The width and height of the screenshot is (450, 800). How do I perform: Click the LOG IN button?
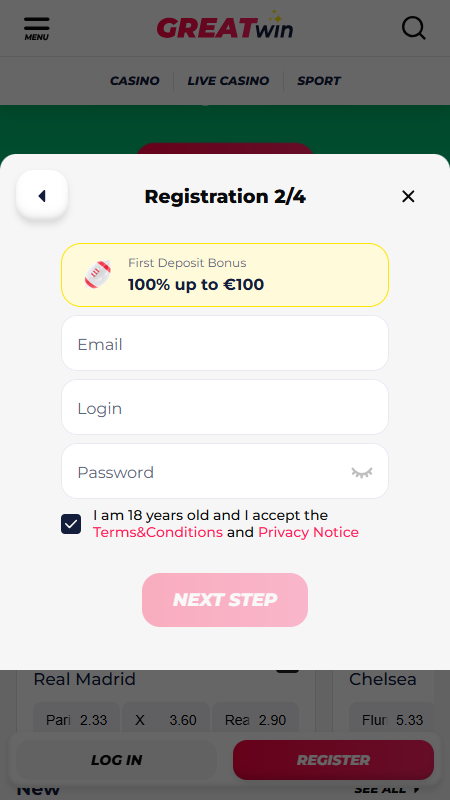coord(116,760)
